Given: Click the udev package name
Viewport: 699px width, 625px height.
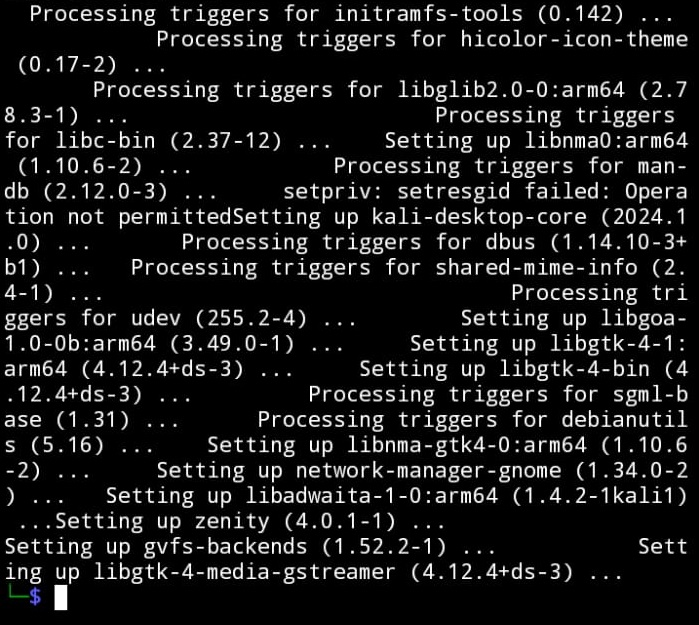Looking at the screenshot, I should tap(156, 319).
